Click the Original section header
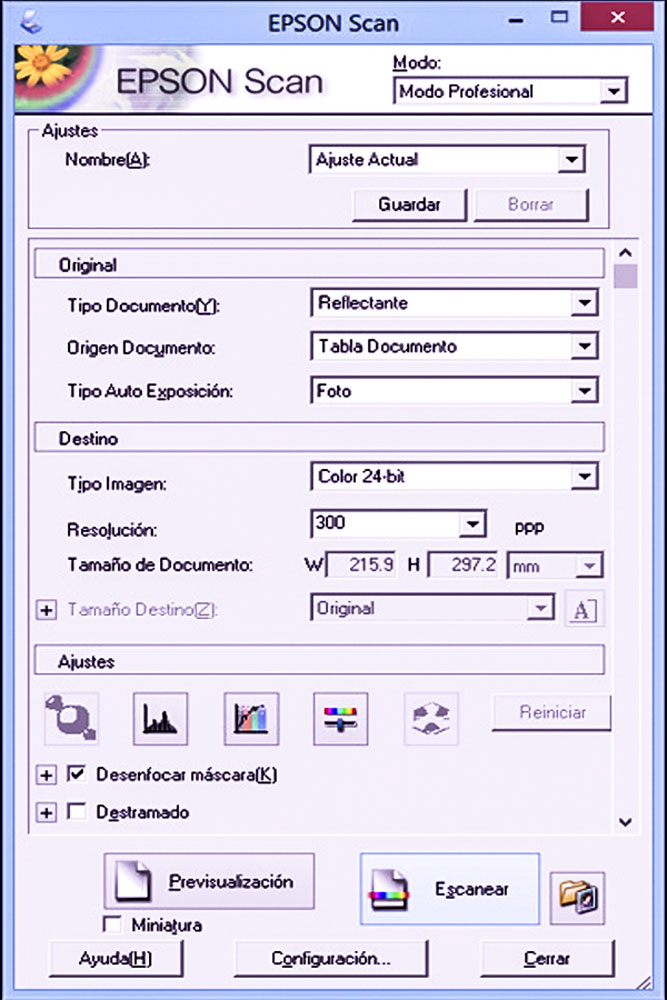667x1000 pixels. (x=319, y=264)
